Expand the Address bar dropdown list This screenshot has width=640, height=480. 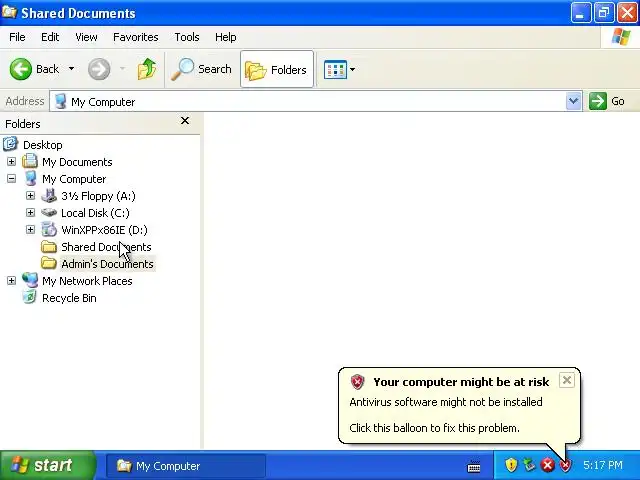[573, 101]
